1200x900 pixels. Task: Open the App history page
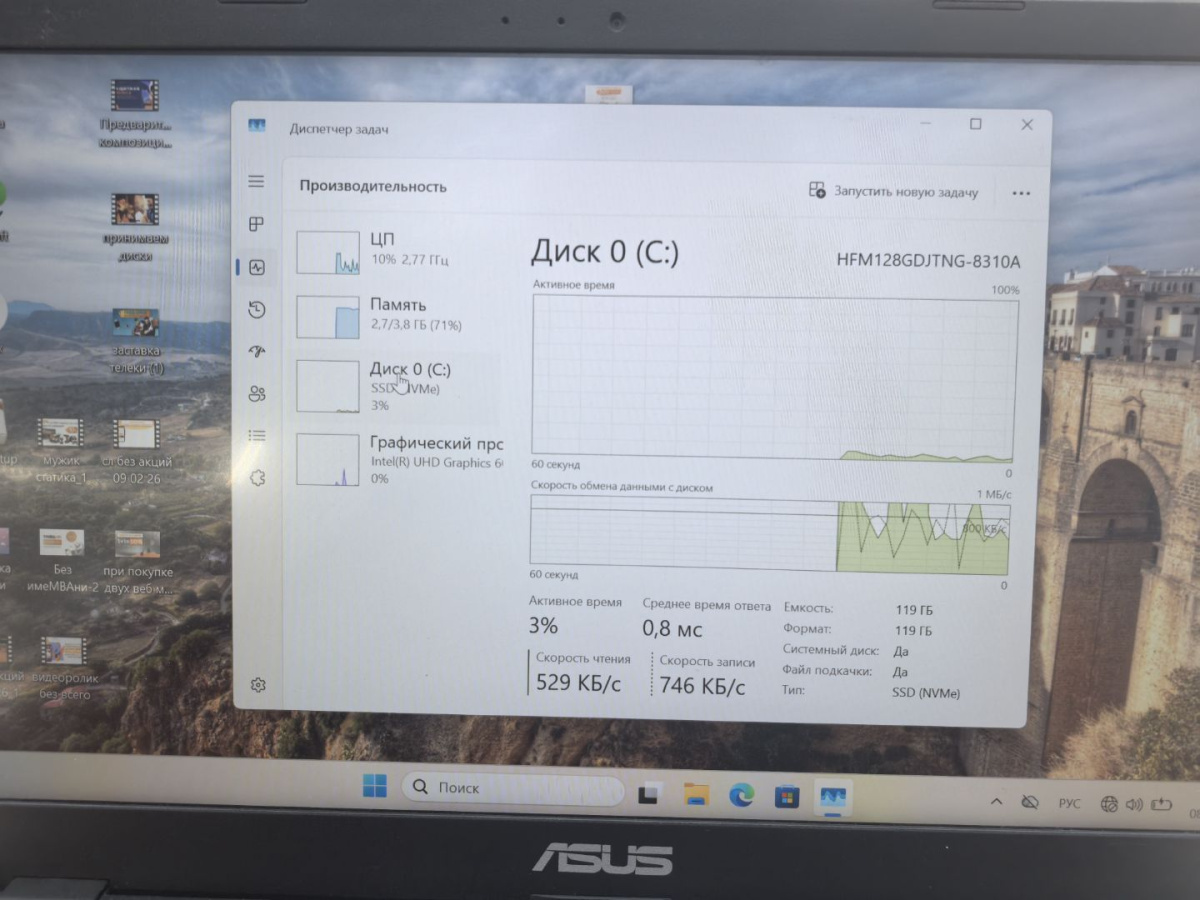pyautogui.click(x=257, y=309)
